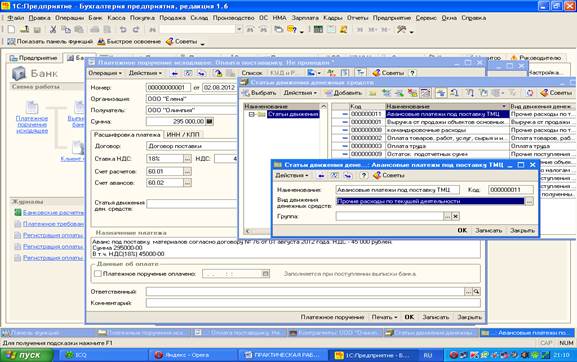Open the Печать dropdown at the form bottom

tap(384, 317)
